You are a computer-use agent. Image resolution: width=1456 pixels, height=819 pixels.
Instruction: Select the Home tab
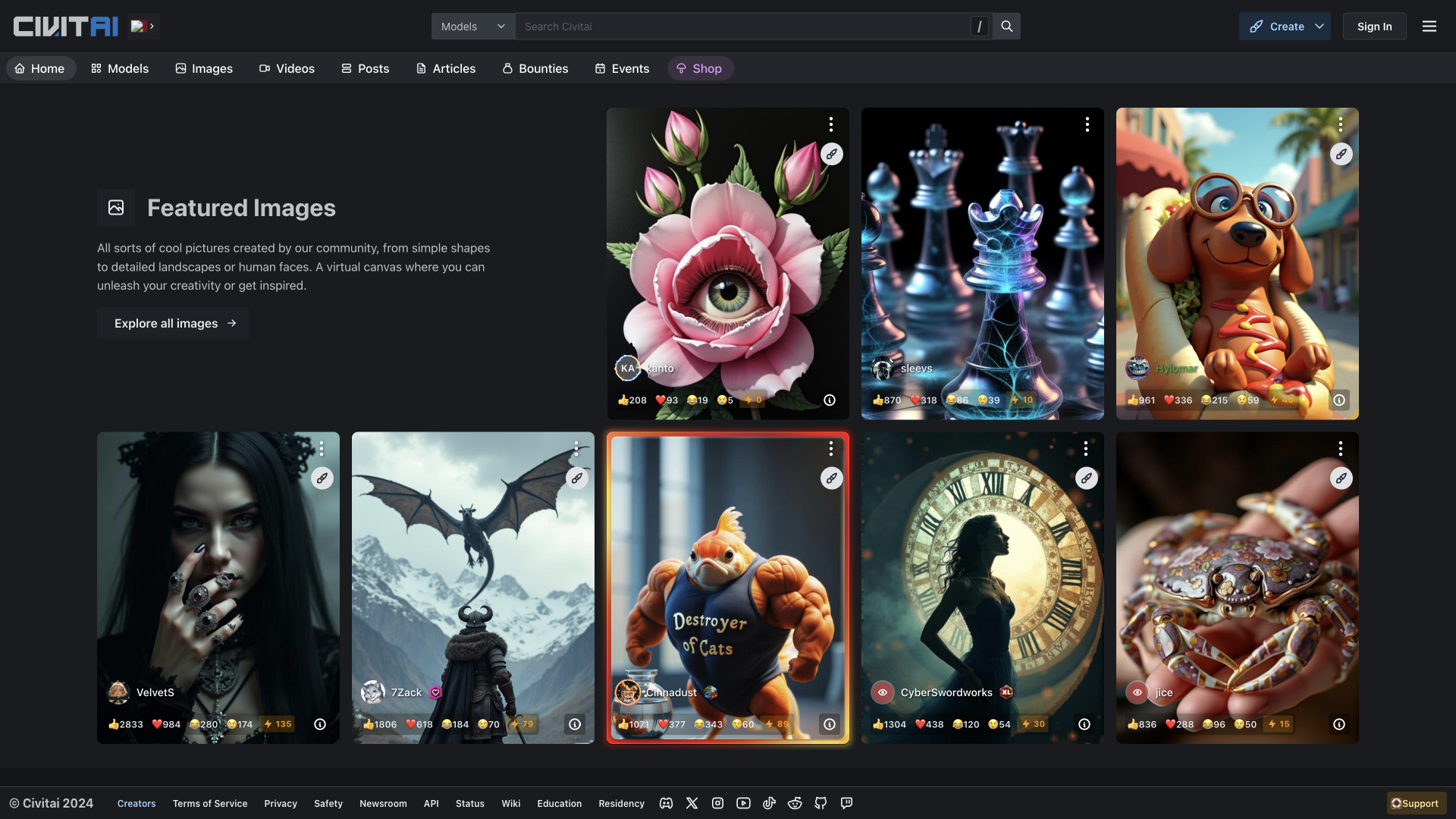point(40,68)
